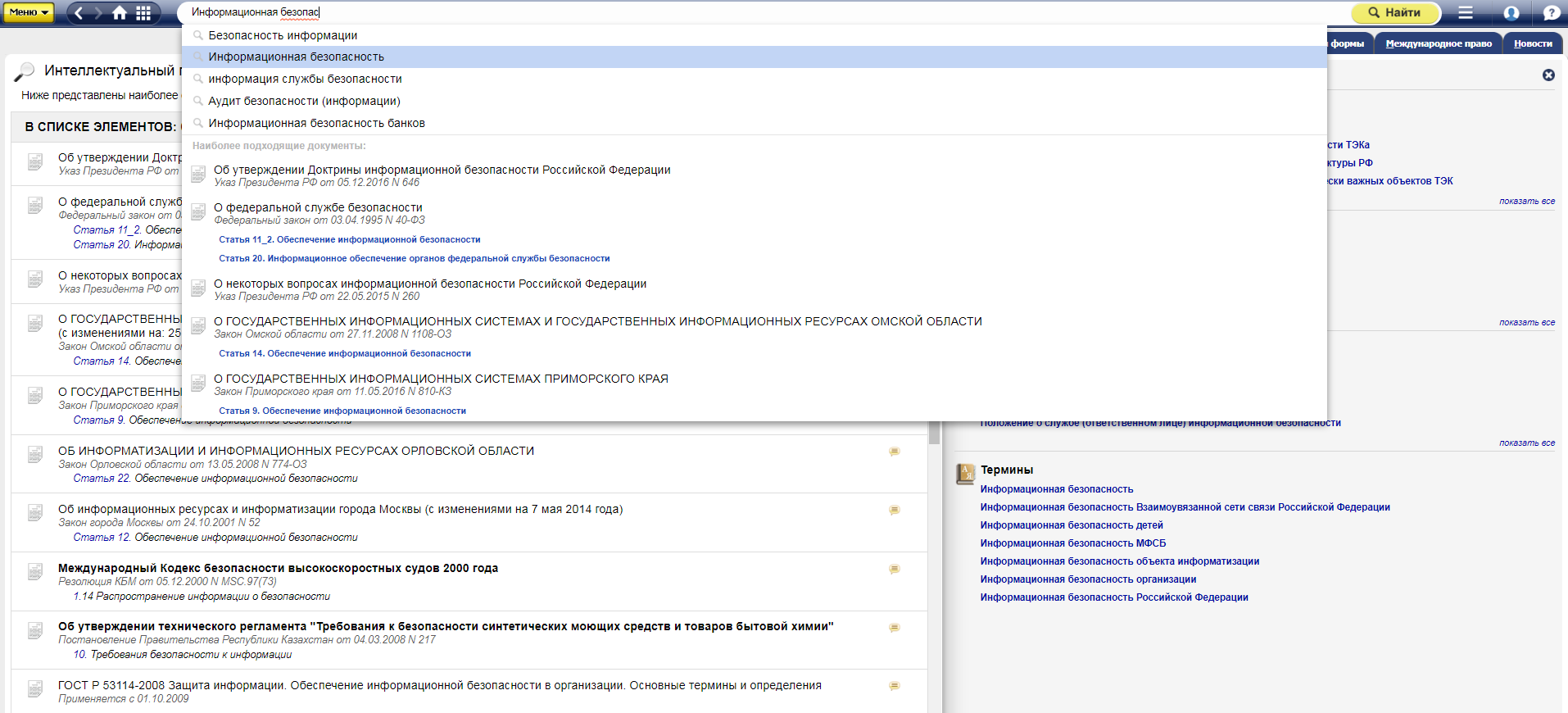Choose suggestion 'Аудит безопасности (информации)'
The width and height of the screenshot is (1568, 713).
304,101
